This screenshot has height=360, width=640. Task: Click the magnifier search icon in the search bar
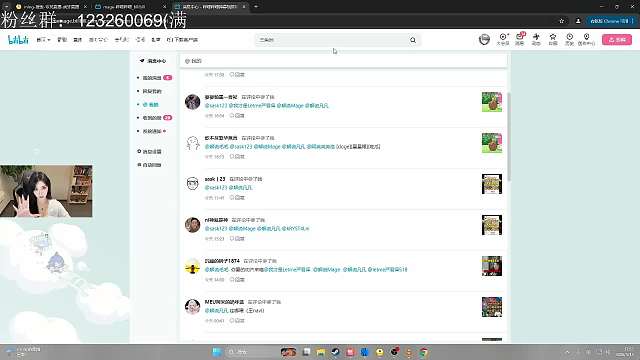413,40
